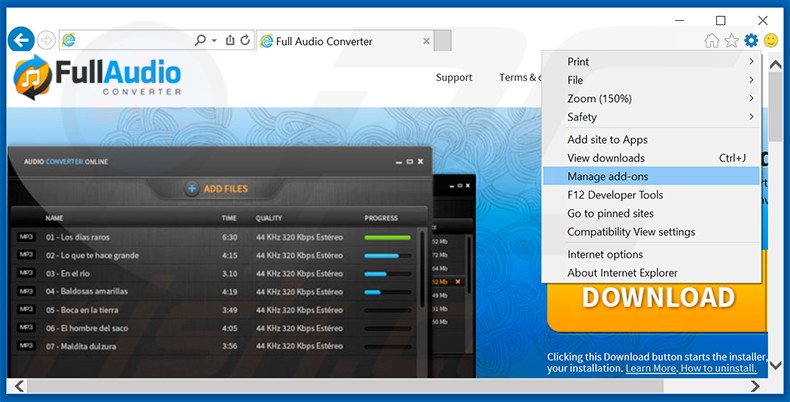Choose Add site to Apps
The width and height of the screenshot is (790, 402).
651,140
